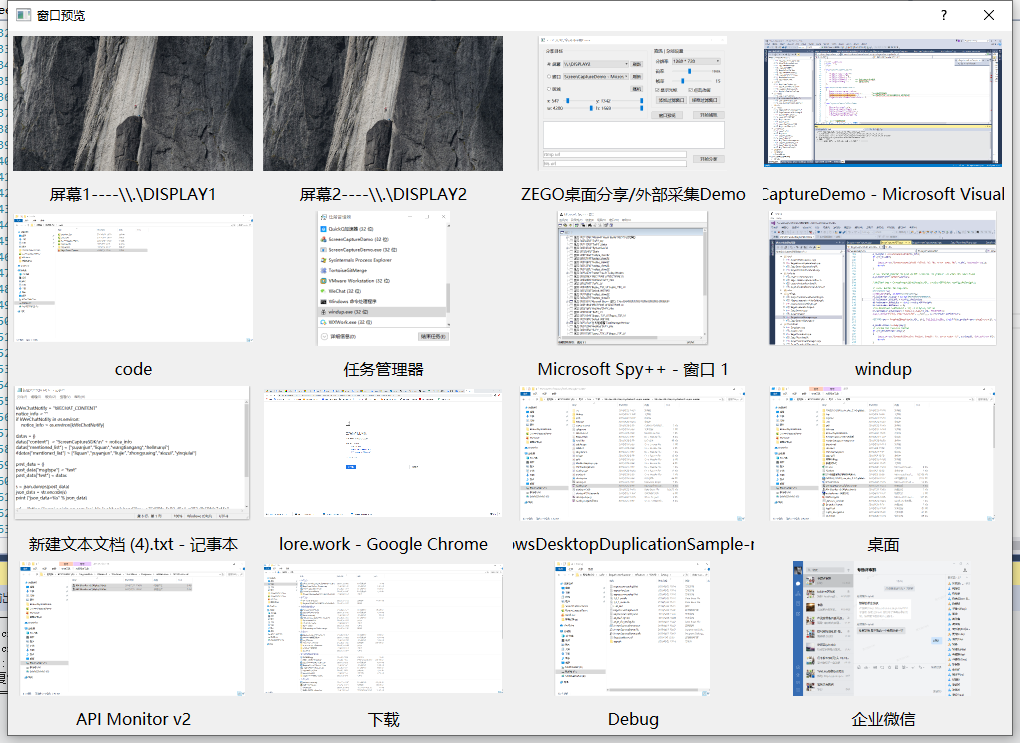This screenshot has width=1020, height=743.
Task: Close the 窗口预览 dialog
Action: pos(989,15)
